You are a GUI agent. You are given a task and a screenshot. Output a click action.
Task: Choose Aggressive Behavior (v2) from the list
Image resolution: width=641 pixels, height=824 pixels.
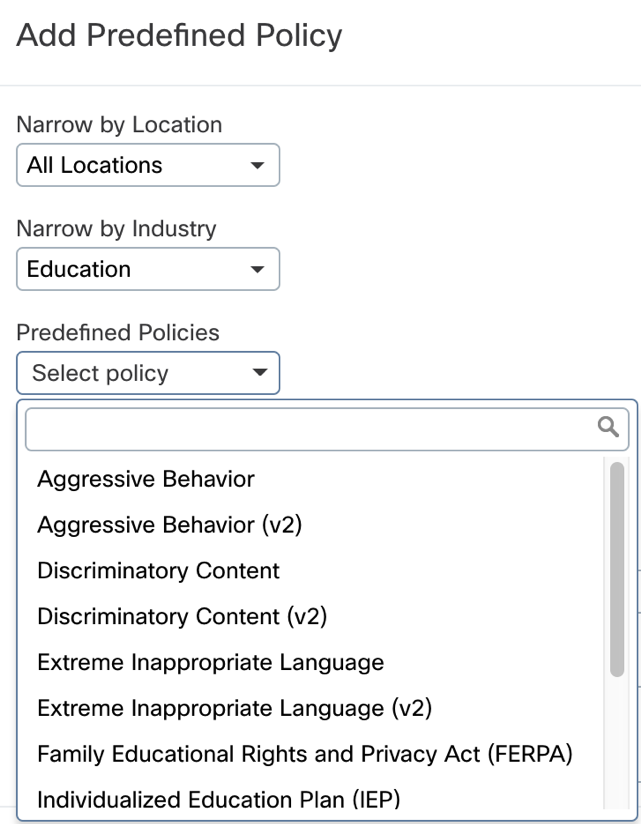tap(169, 525)
